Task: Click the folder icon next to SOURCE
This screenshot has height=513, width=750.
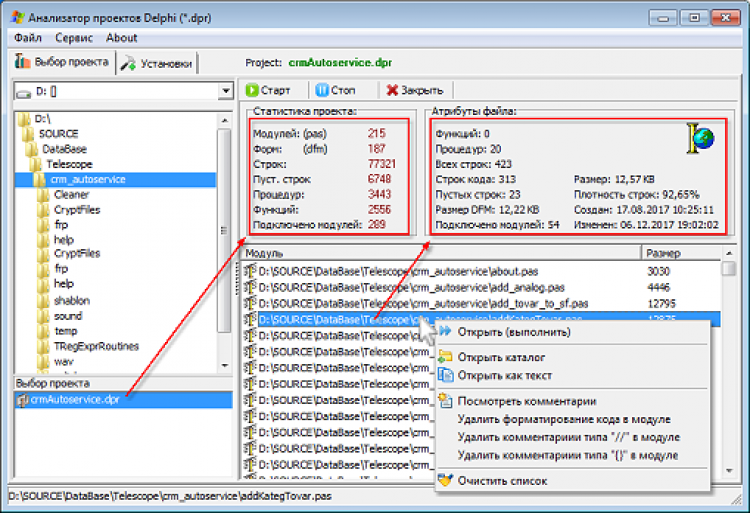Action: pyautogui.click(x=28, y=134)
